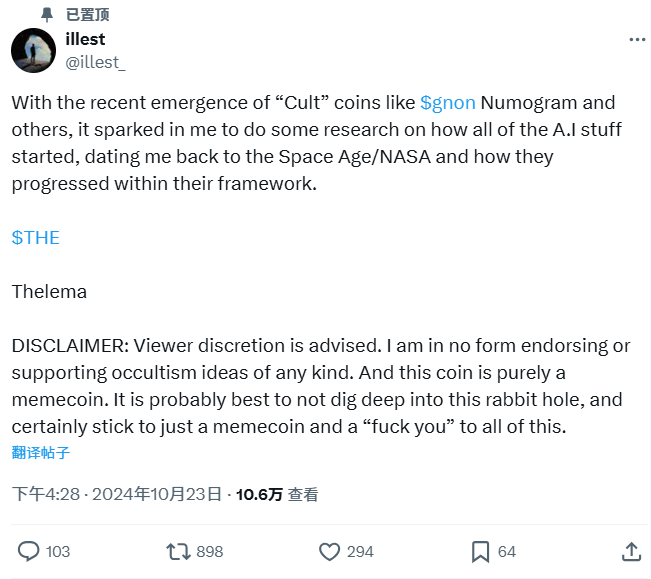The height and width of the screenshot is (579, 651).
Task: Click the 898 reposts count
Action: [x=210, y=552]
